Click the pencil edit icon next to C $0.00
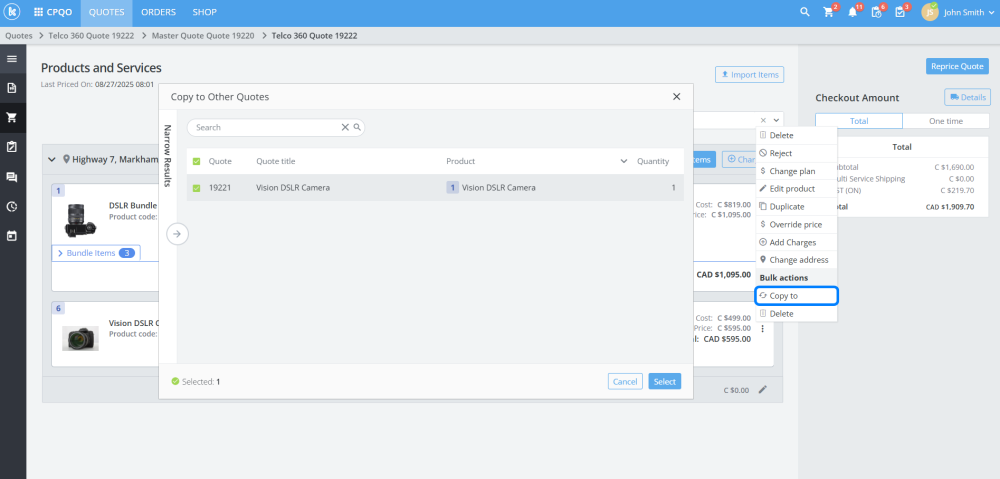Viewport: 1000px width, 479px height. [762, 390]
